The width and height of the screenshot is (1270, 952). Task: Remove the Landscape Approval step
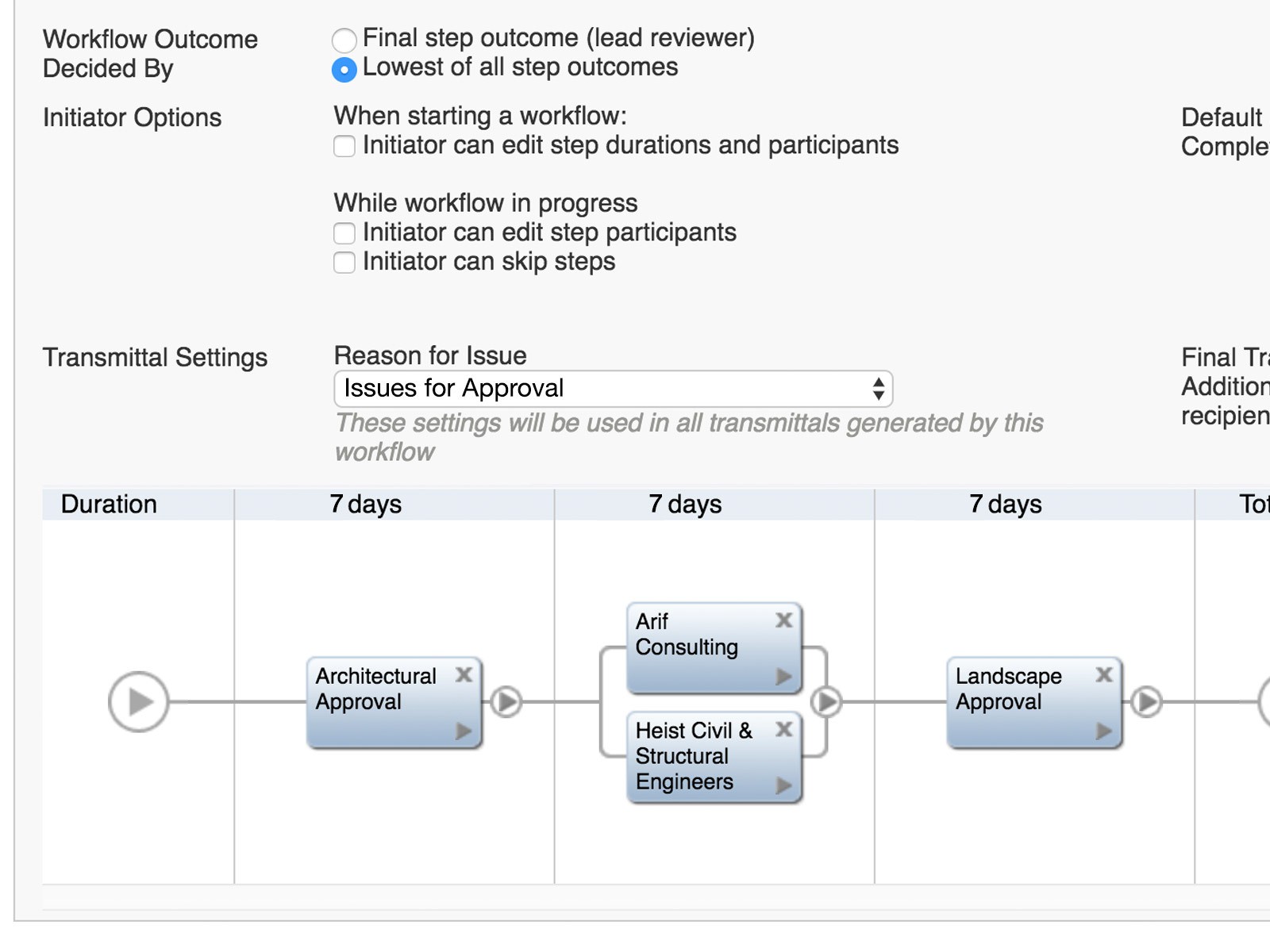(1104, 675)
